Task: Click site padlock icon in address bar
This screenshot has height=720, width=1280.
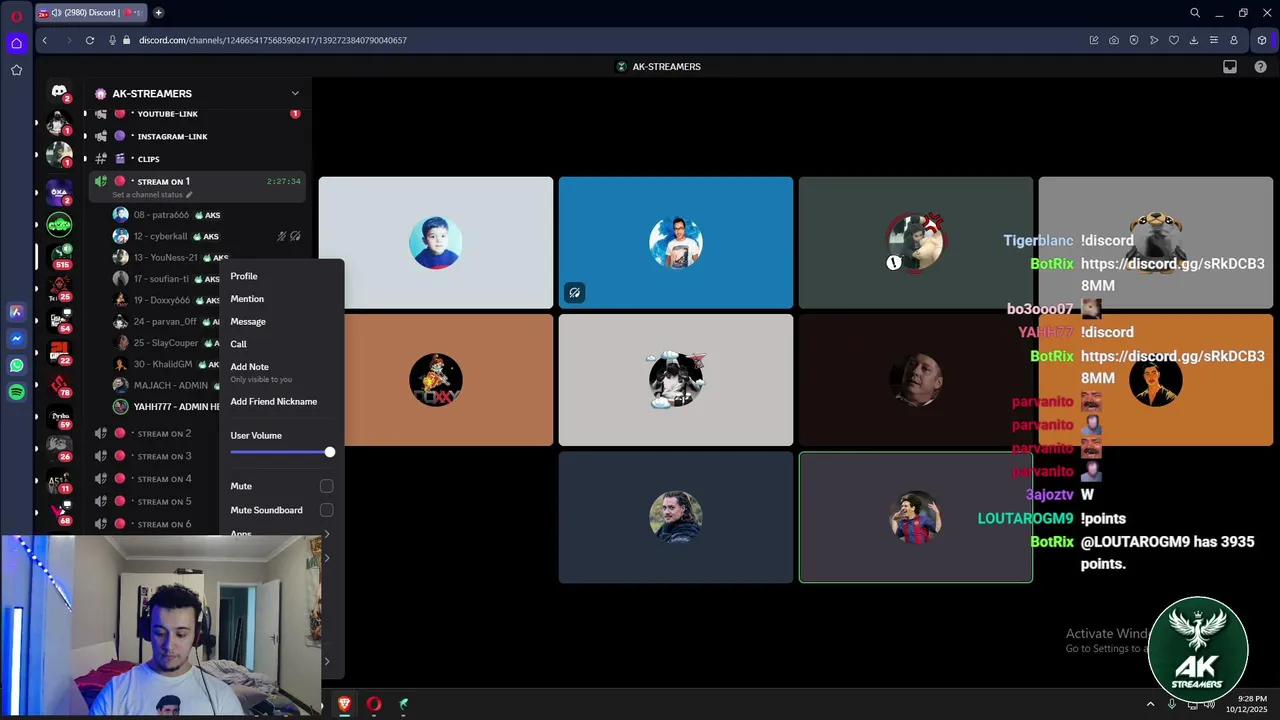Action: (x=126, y=40)
